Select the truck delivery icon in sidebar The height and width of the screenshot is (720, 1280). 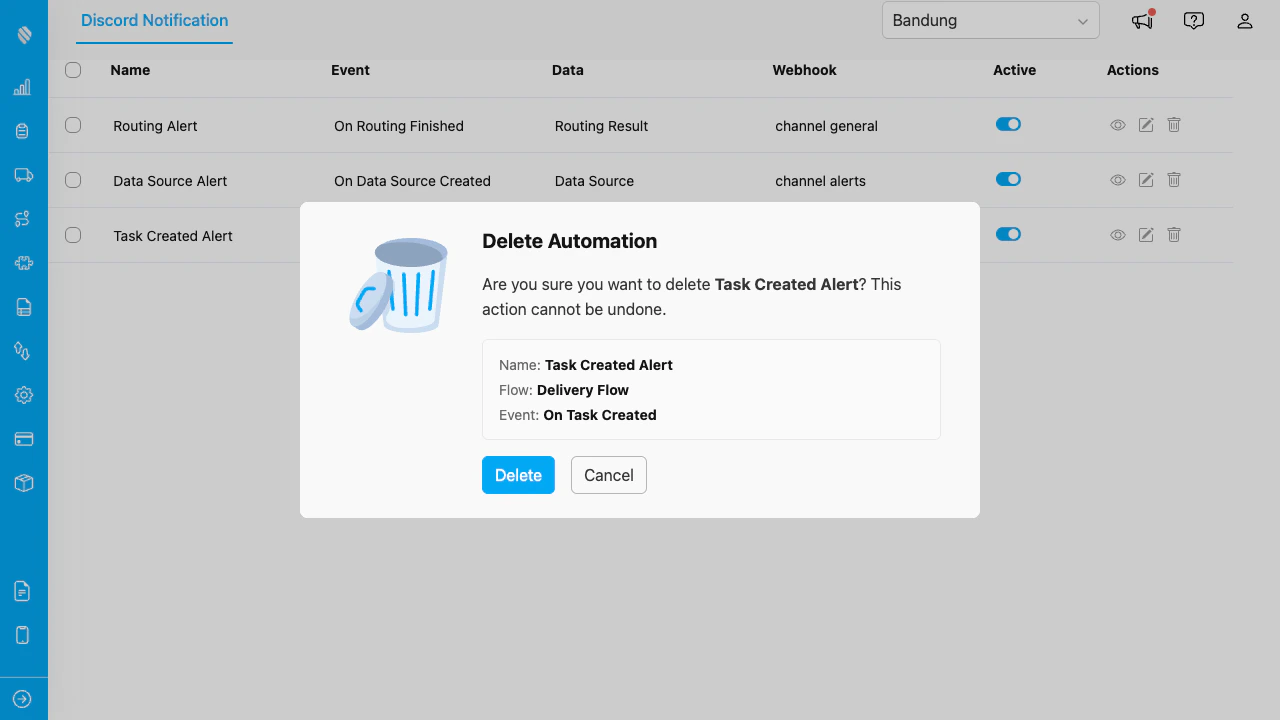pos(22,174)
